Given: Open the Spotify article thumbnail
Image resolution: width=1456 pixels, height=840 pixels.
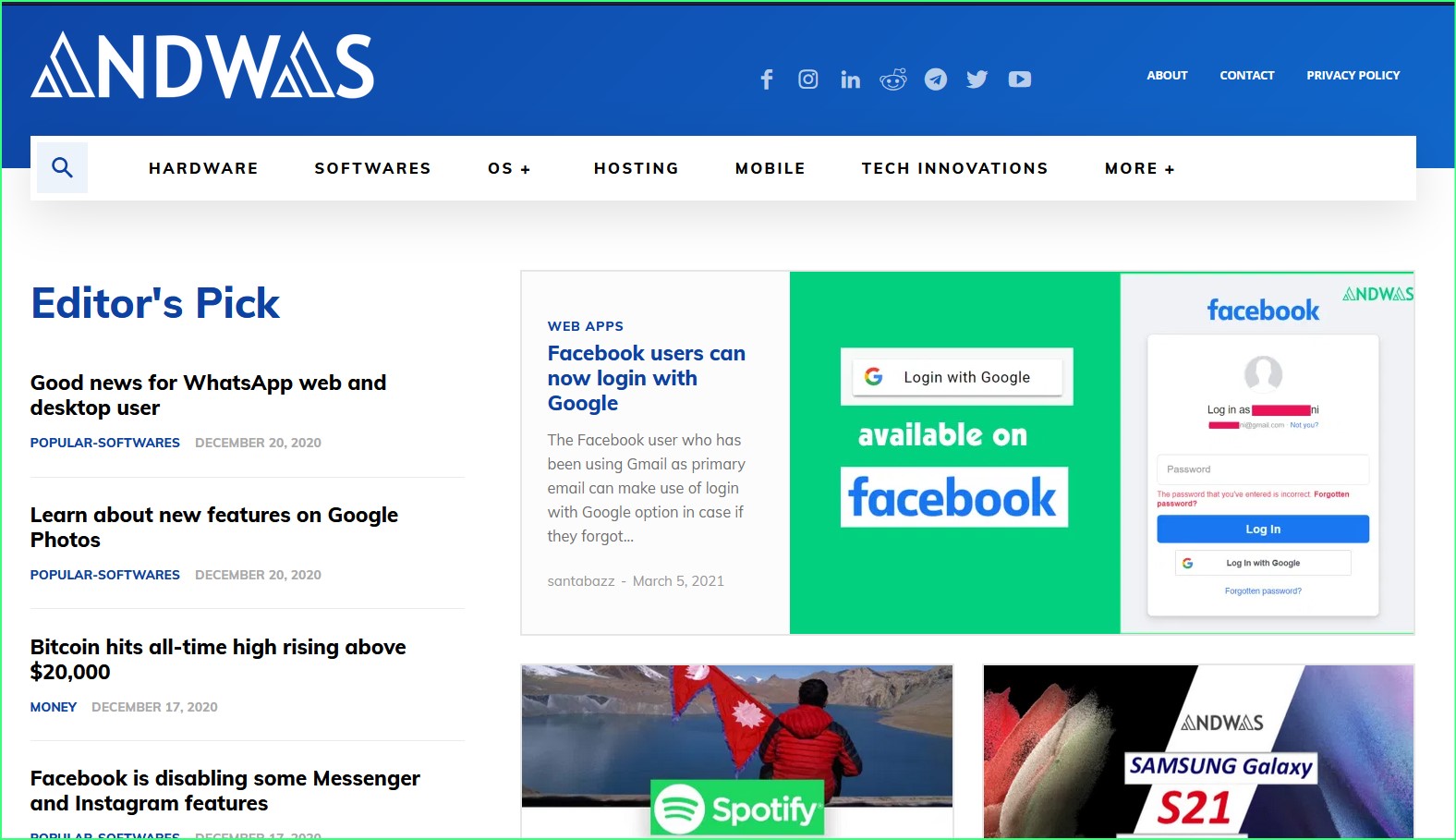Looking at the screenshot, I should (x=737, y=750).
